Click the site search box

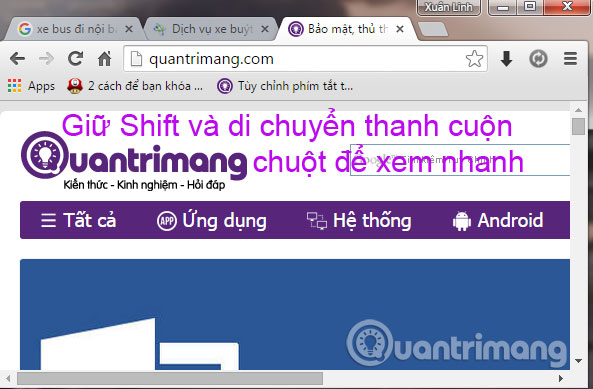[x=460, y=160]
